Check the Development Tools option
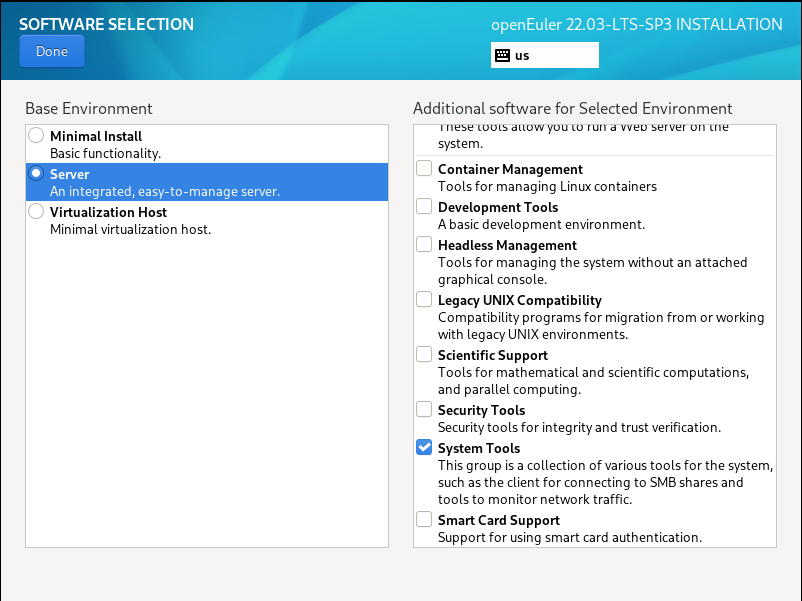802x601 pixels. [424, 207]
